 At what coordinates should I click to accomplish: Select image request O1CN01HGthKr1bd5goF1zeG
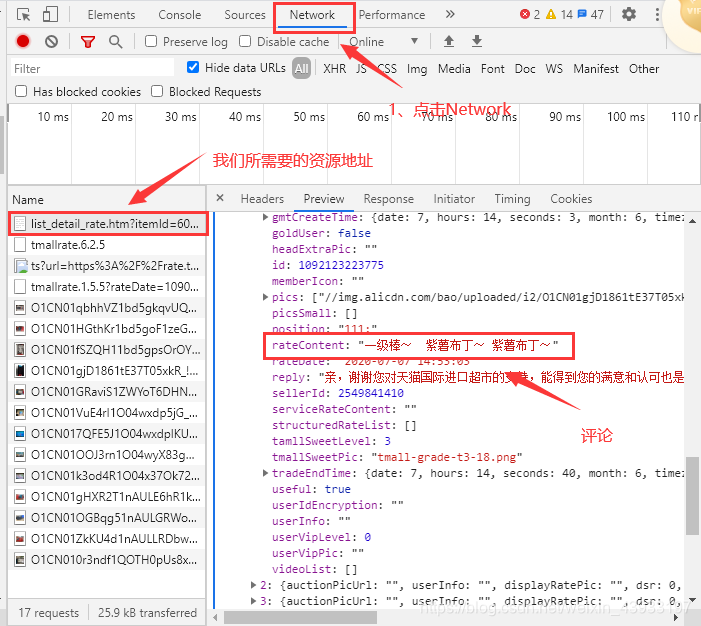click(107, 329)
